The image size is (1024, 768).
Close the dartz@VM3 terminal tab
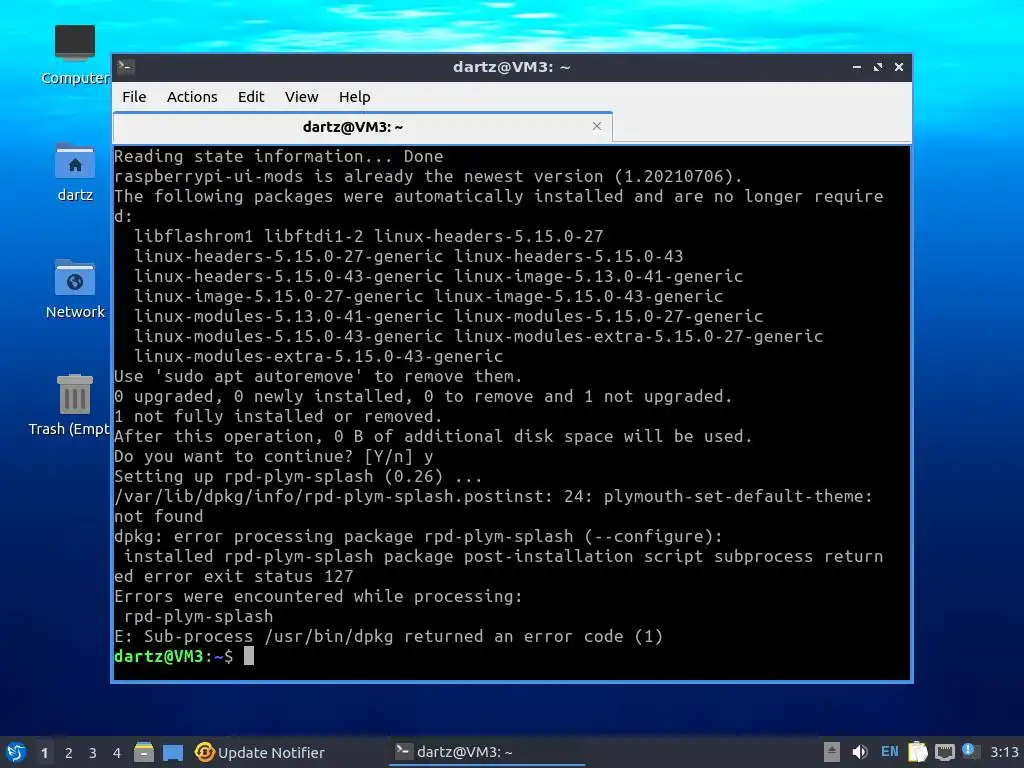[597, 126]
